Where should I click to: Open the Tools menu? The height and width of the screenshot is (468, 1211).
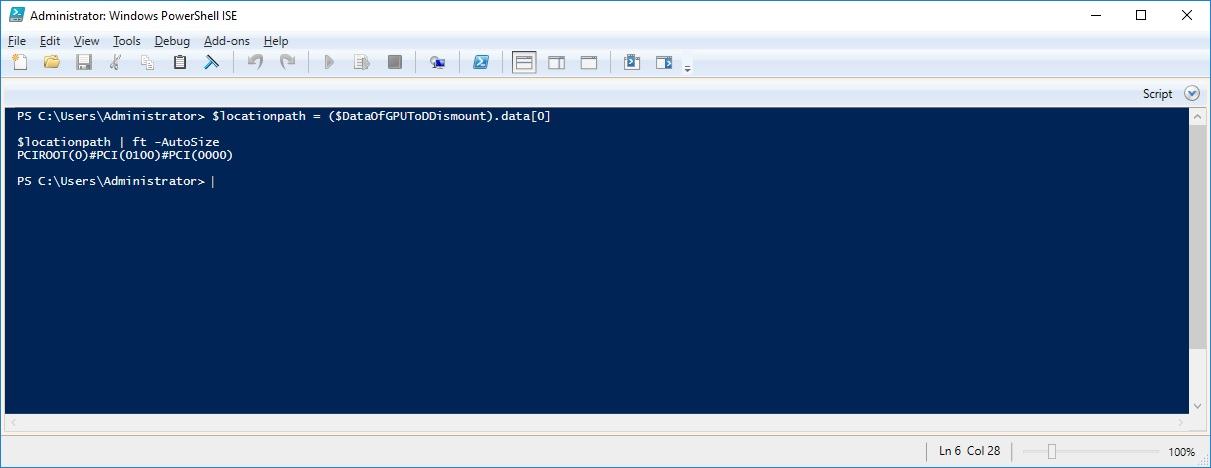(x=127, y=41)
